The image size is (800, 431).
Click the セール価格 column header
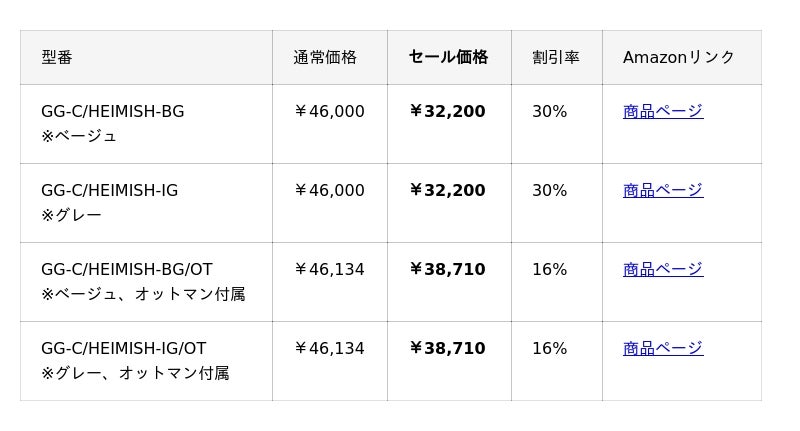448,57
